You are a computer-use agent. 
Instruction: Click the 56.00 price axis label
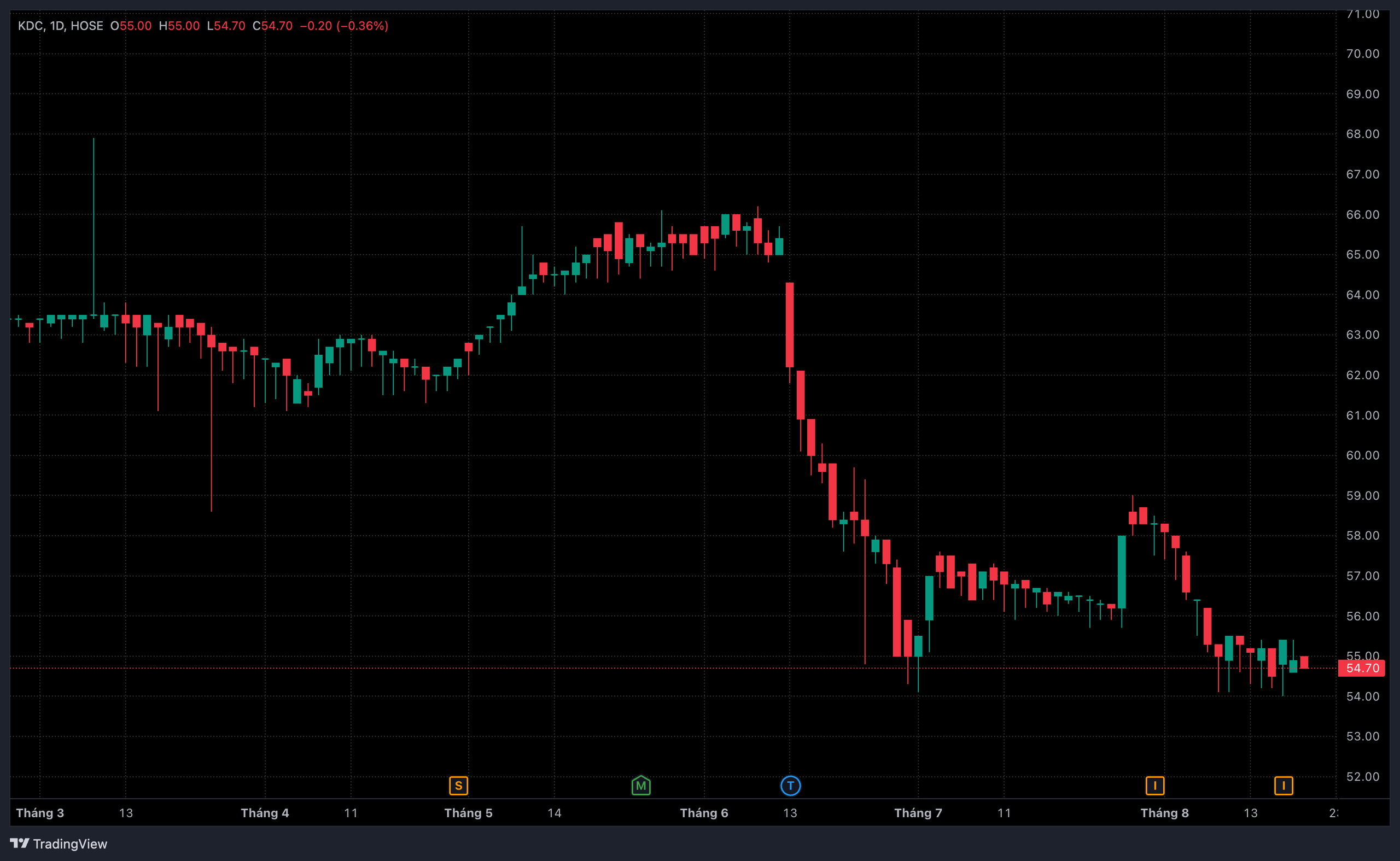(1362, 616)
